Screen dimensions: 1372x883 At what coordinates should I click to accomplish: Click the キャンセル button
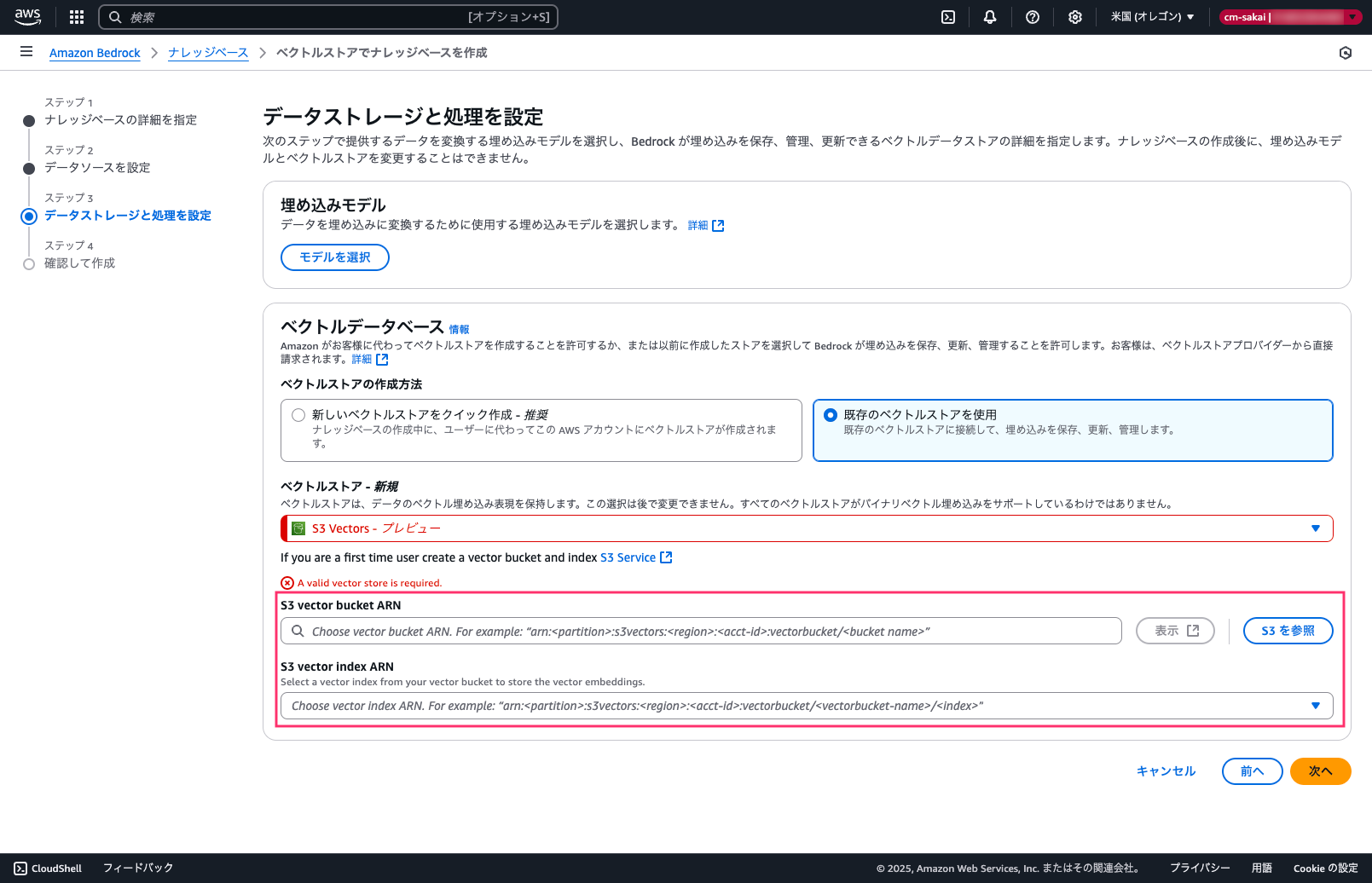tap(1166, 771)
